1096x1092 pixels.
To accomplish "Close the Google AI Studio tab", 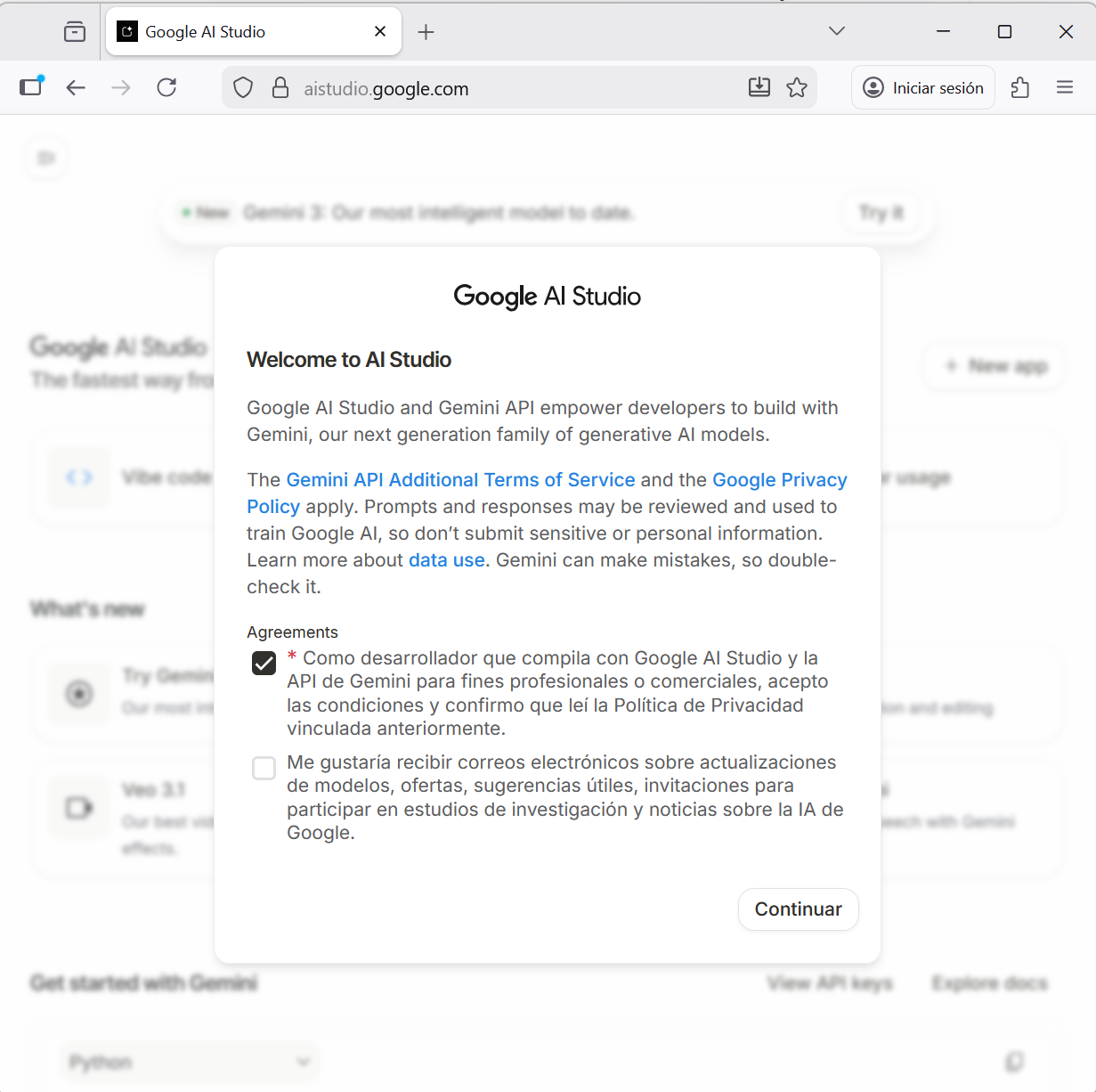I will coord(380,32).
